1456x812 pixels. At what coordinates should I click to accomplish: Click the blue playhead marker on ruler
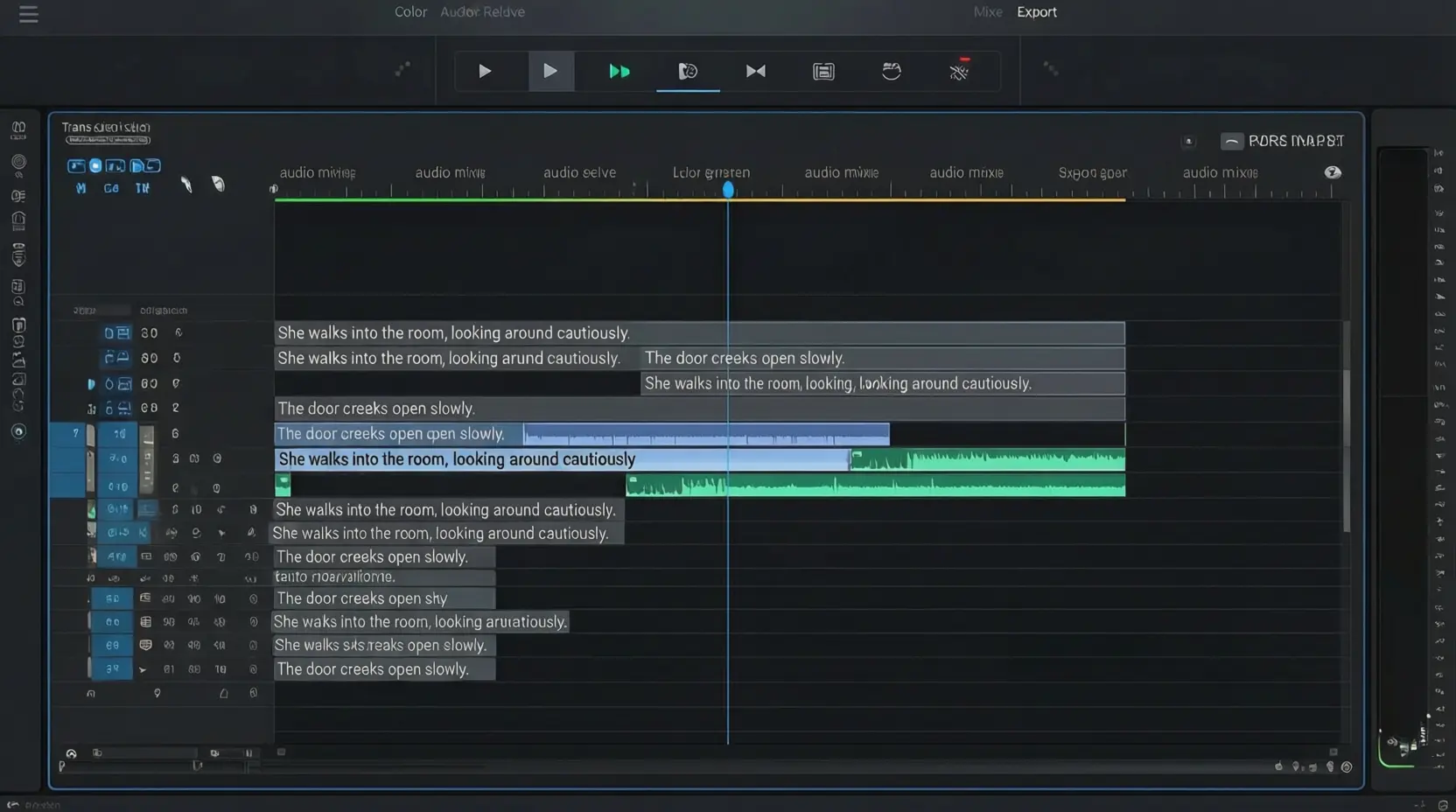728,190
